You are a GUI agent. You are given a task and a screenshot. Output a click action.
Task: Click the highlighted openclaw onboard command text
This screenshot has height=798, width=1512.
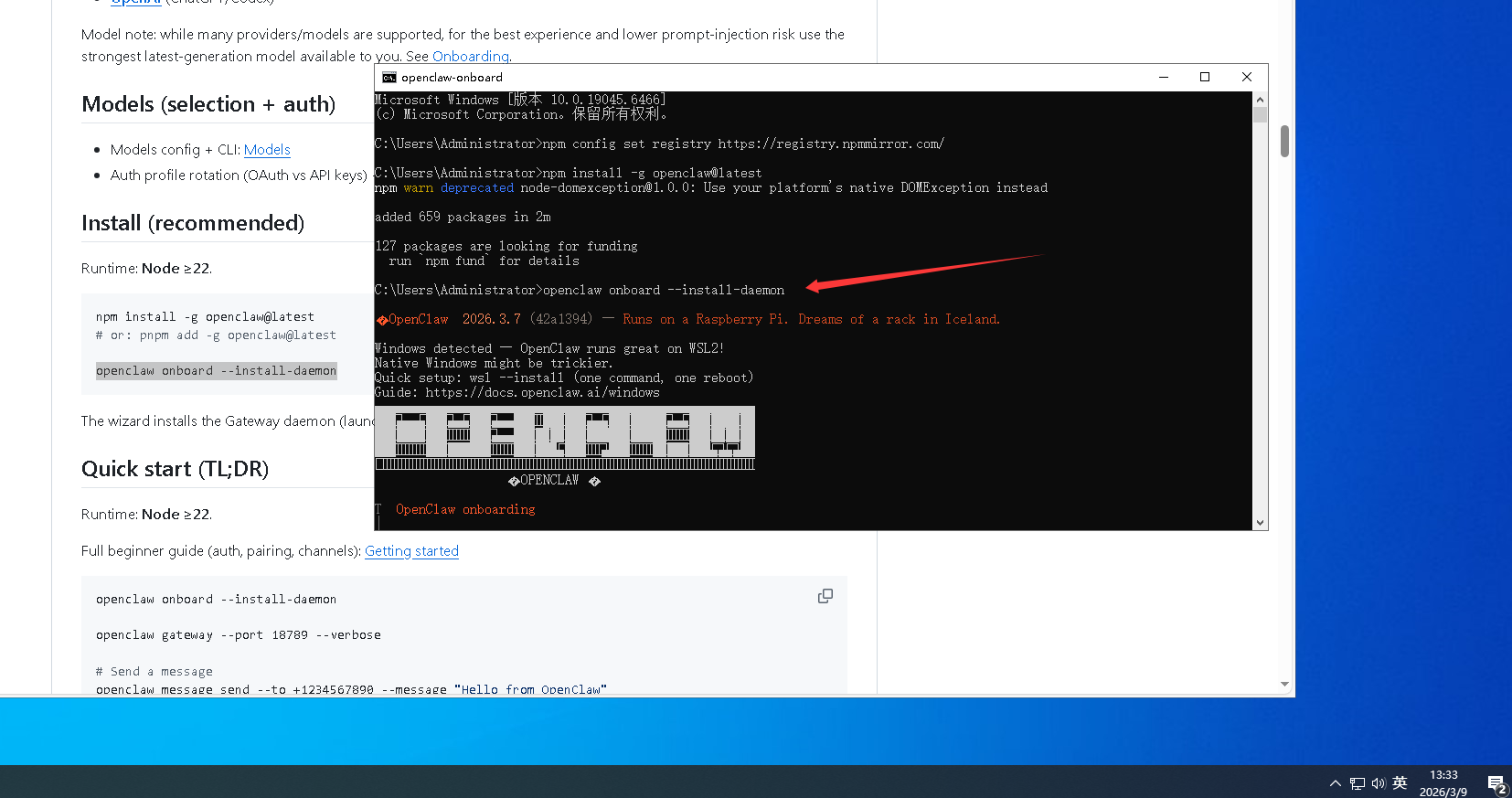216,371
